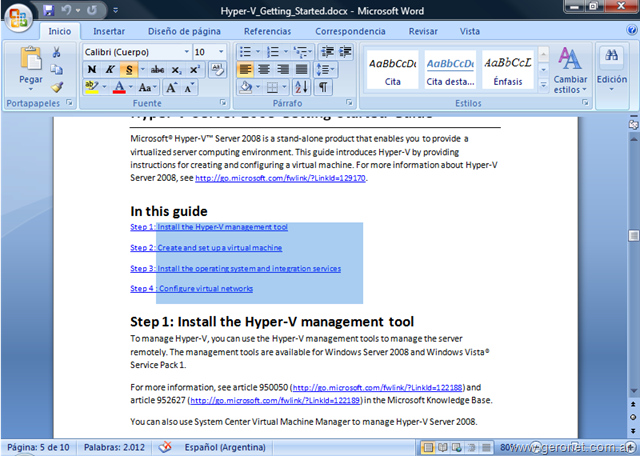Viewport: 640px width, 456px height.
Task: Follow Step 1 Install Hyper-V management tool link
Action: pos(209,227)
